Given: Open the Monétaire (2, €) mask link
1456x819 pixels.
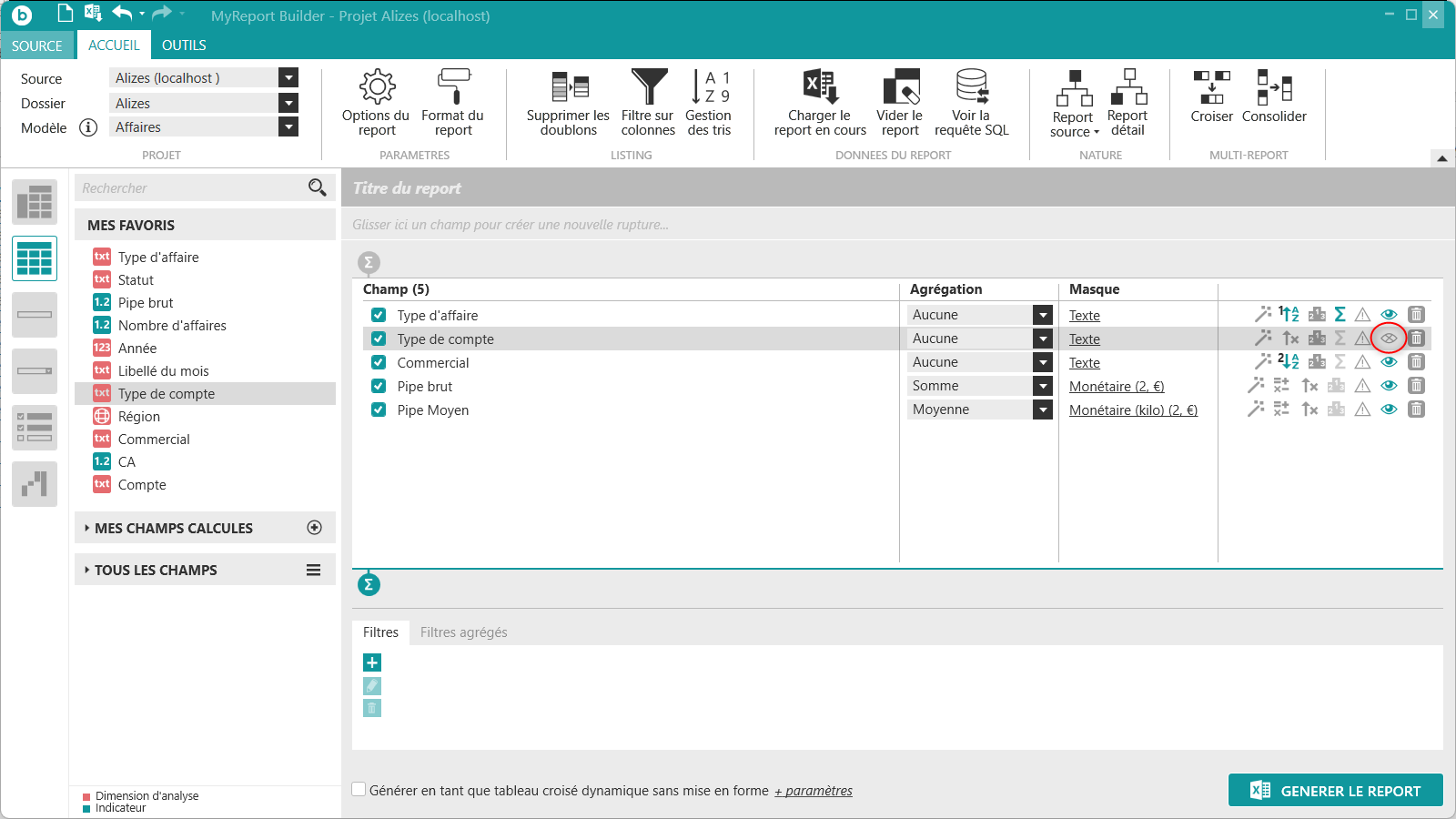Looking at the screenshot, I should pyautogui.click(x=1117, y=387).
